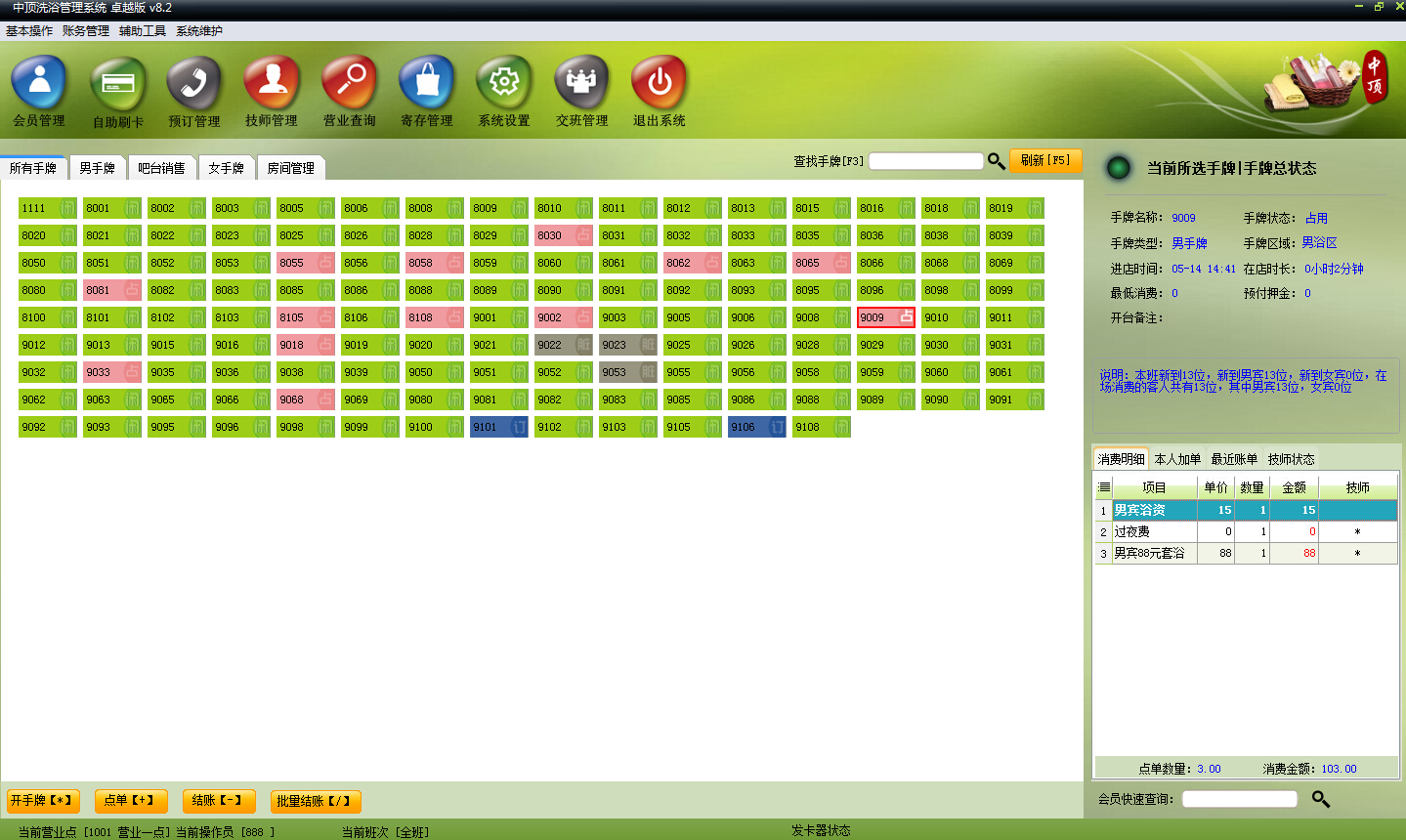Open 预订管理 reservation phone icon
This screenshot has width=1406, height=840.
tap(194, 84)
